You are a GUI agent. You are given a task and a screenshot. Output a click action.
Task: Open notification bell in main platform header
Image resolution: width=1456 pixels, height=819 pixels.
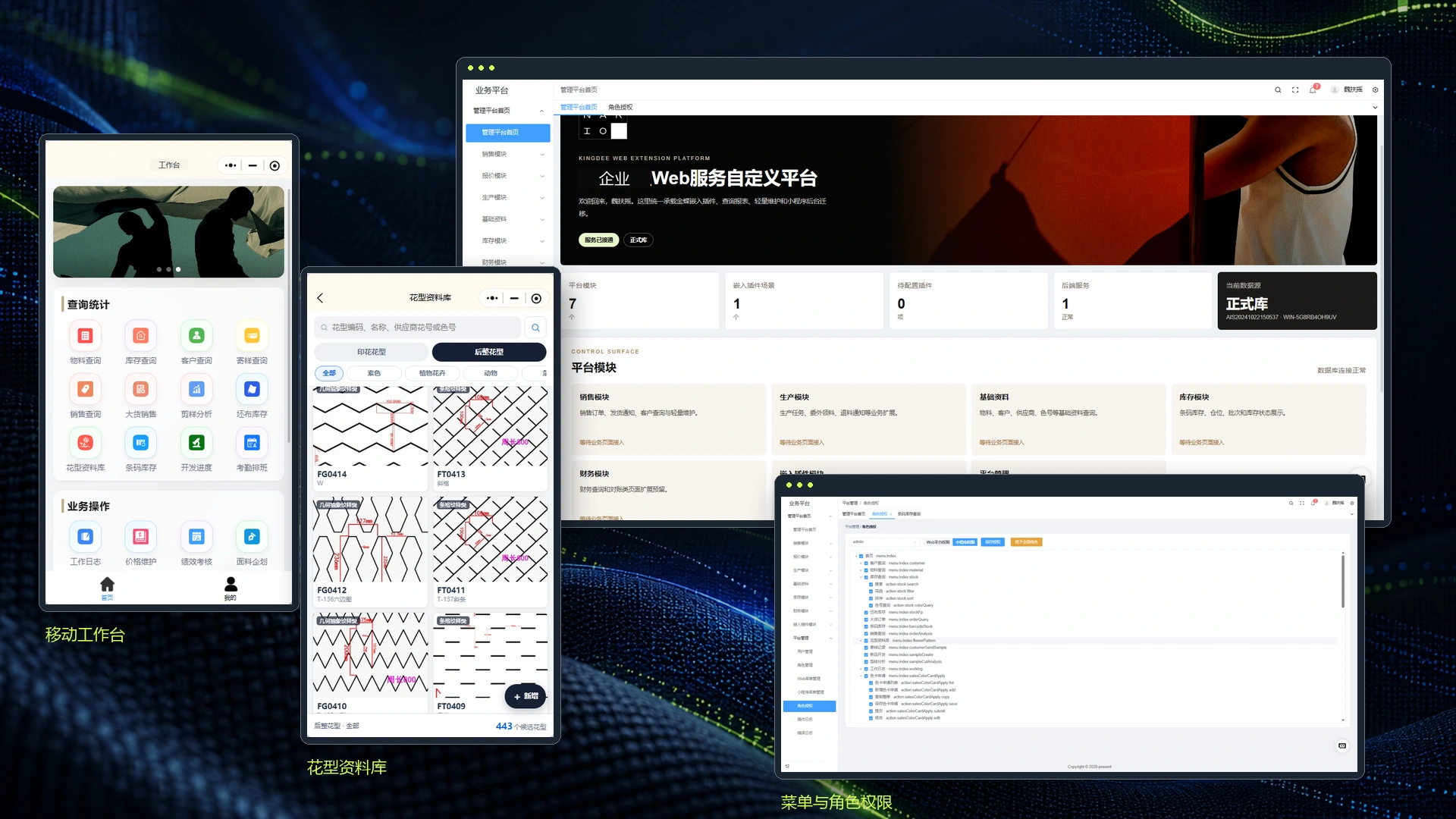click(x=1313, y=89)
